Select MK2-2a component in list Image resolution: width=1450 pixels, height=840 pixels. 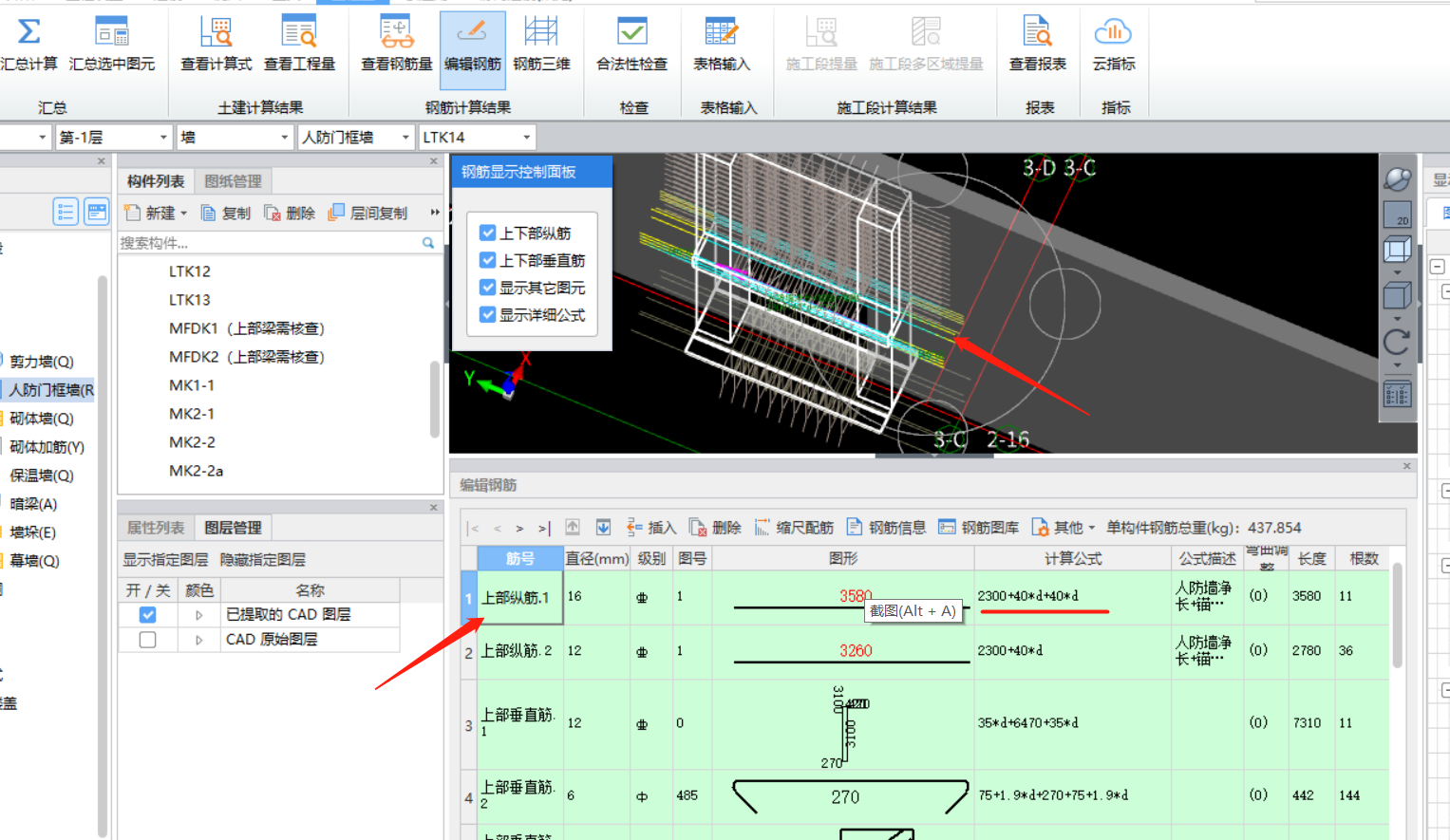point(196,471)
